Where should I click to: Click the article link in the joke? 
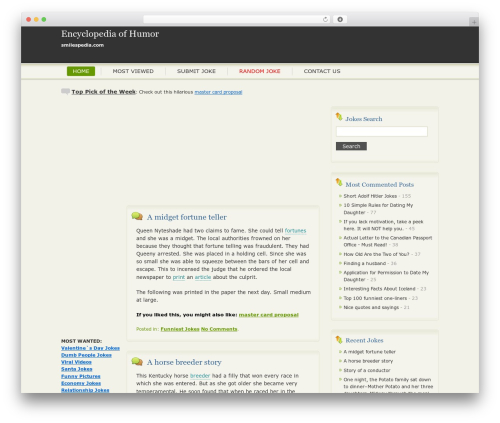click(203, 277)
